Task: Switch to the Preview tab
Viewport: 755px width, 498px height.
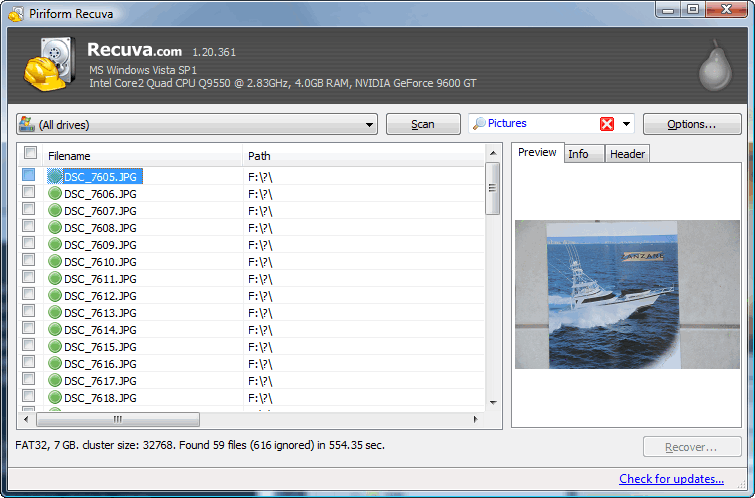Action: tap(537, 152)
